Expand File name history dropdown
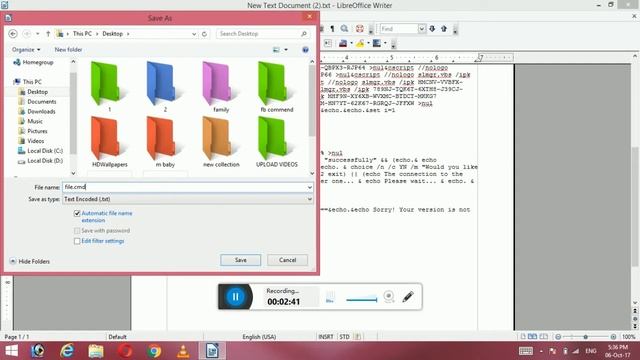The height and width of the screenshot is (360, 640). pos(310,187)
